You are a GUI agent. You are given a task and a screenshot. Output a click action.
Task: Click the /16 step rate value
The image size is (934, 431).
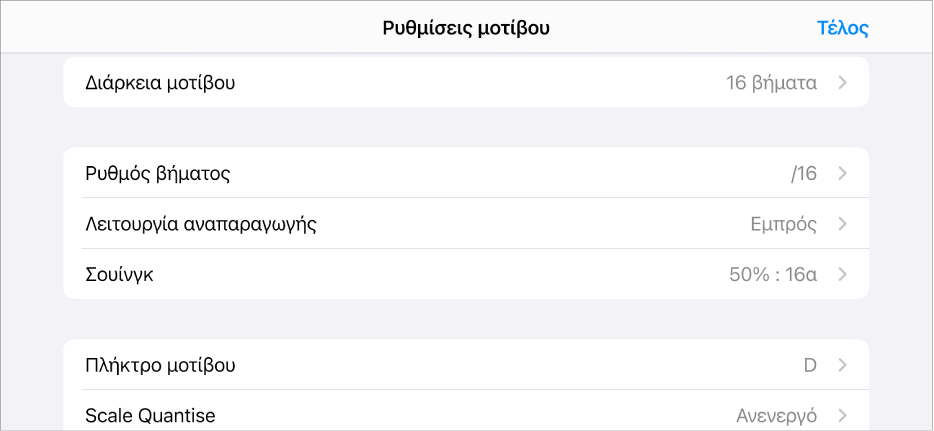click(x=803, y=174)
